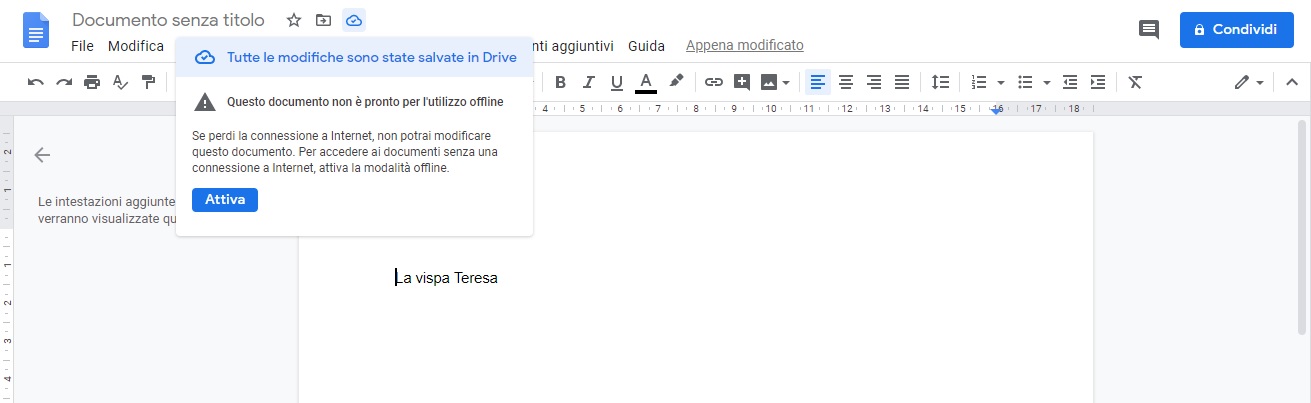1311x403 pixels.
Task: Align text right
Action: (x=874, y=82)
